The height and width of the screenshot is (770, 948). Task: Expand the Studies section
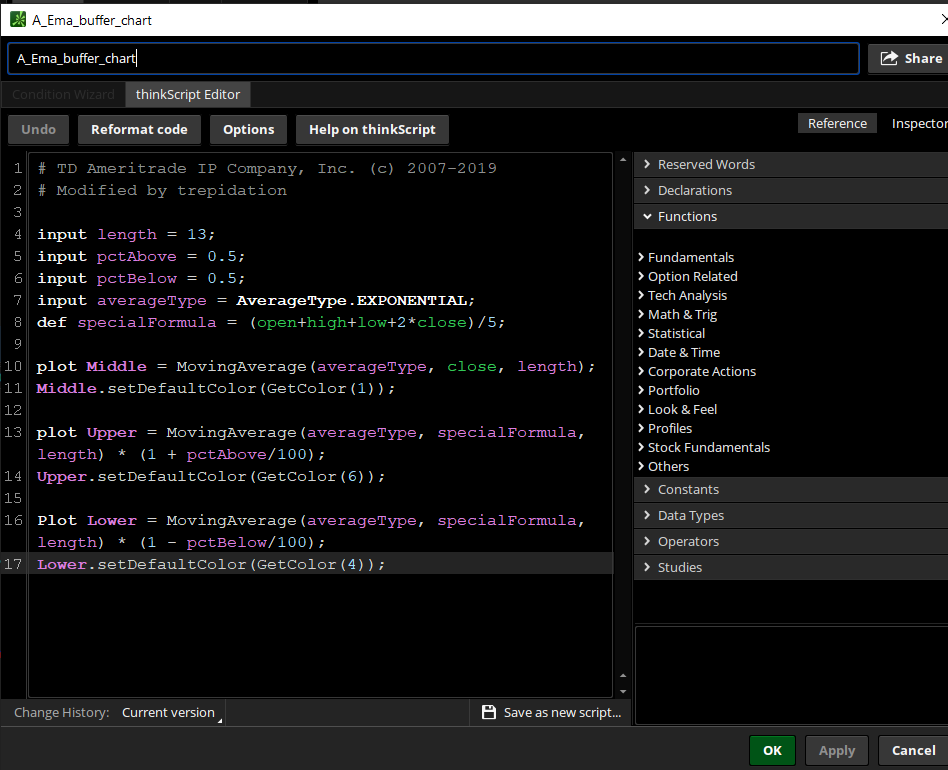[791, 568]
